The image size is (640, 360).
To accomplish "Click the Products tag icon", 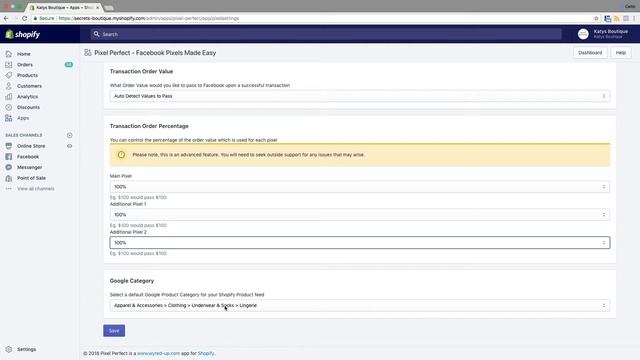I will coord(9,75).
